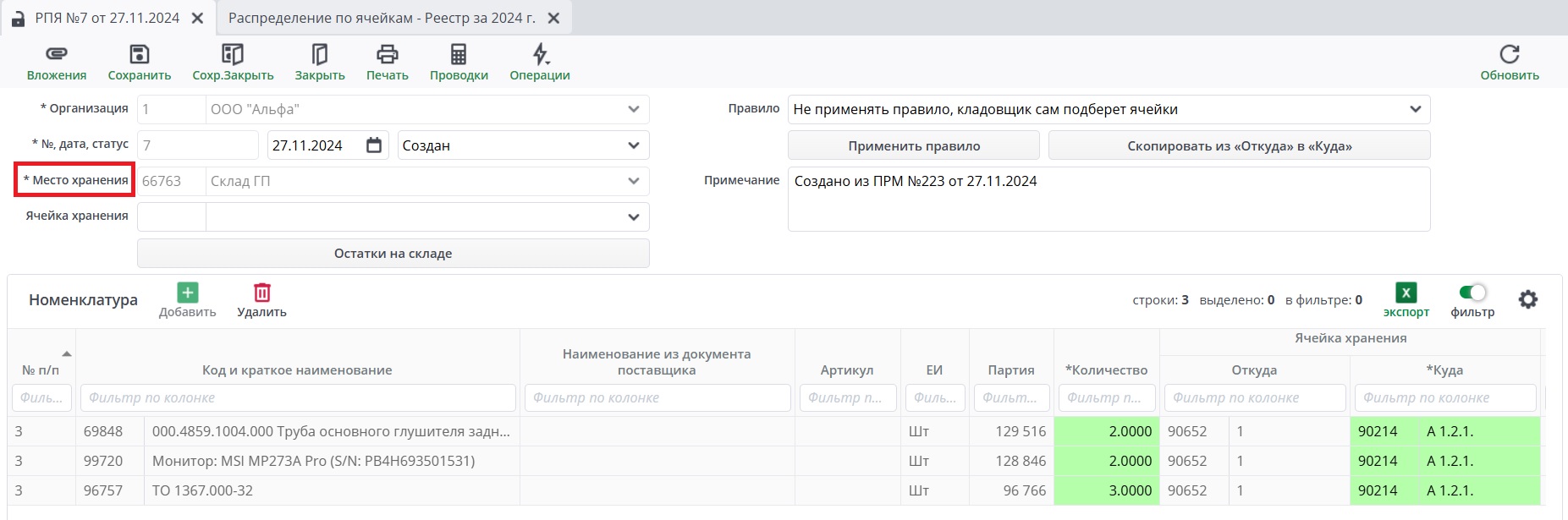1568x520 pixels.
Task: Open the Вложения attachments icon
Action: click(x=56, y=55)
